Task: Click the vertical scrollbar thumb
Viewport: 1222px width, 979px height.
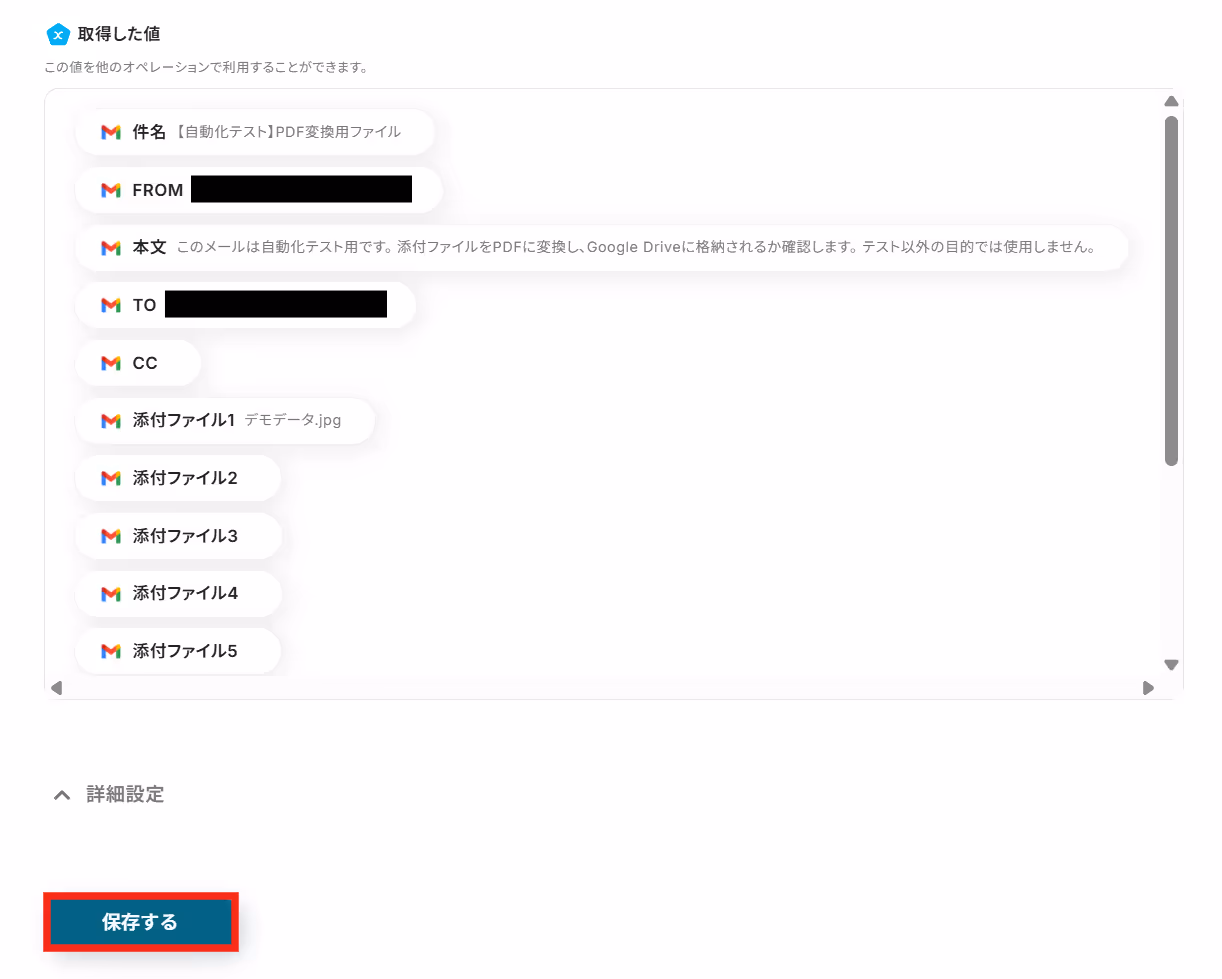Action: [x=1172, y=291]
